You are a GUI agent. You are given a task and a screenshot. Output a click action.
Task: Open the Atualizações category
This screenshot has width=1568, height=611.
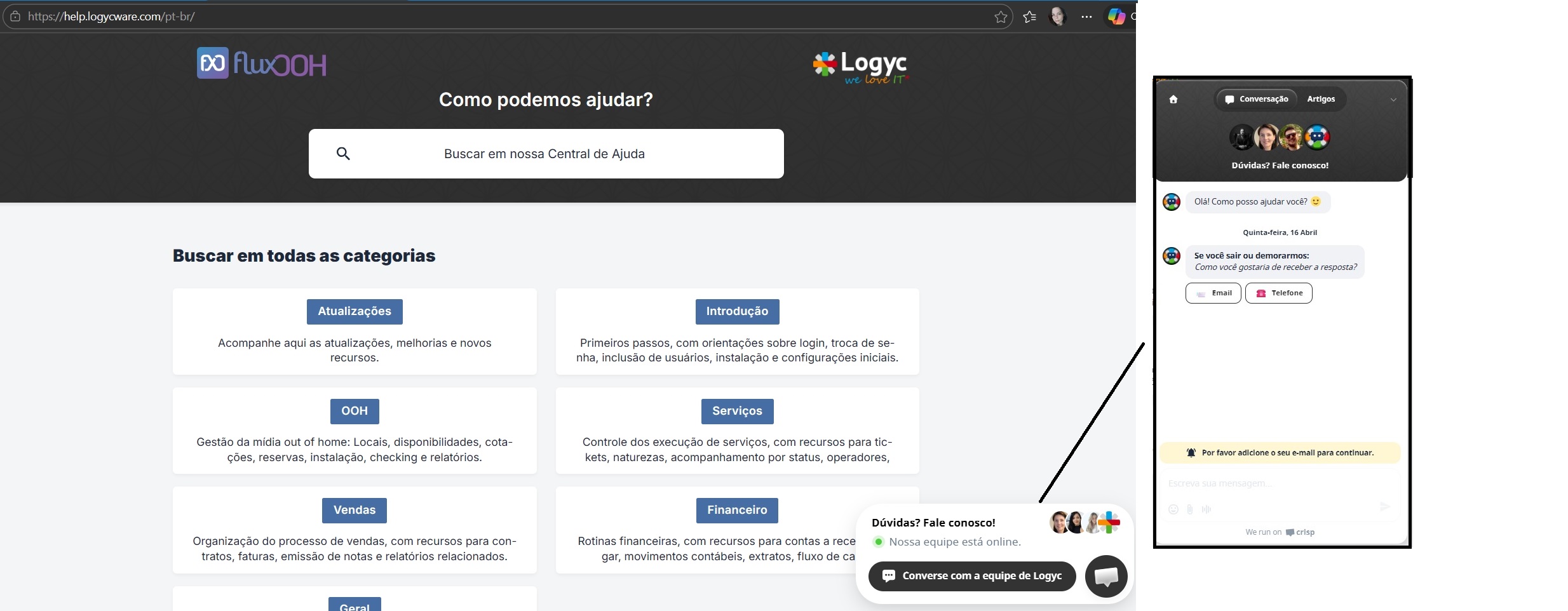(x=355, y=311)
